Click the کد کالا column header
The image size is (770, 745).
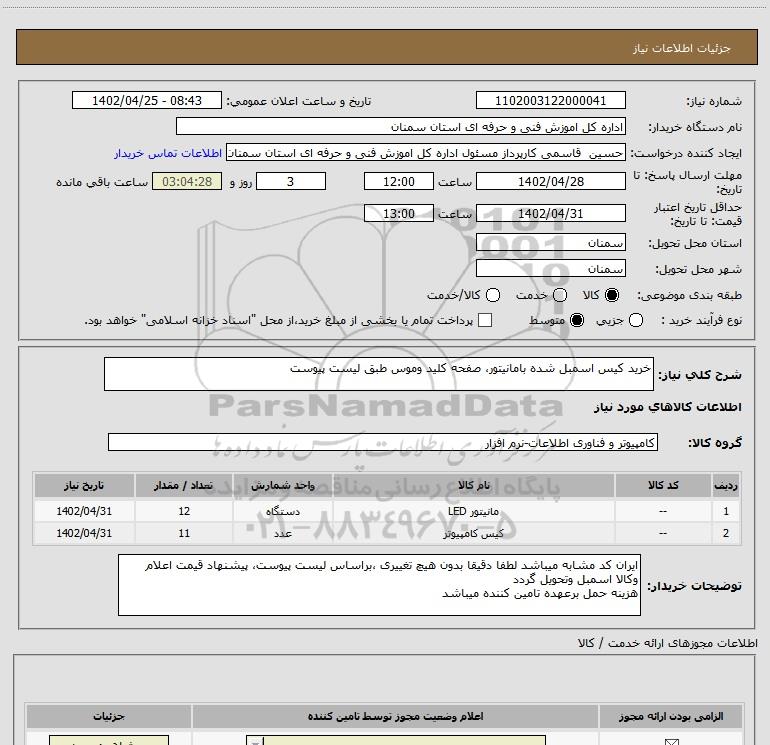(x=663, y=485)
